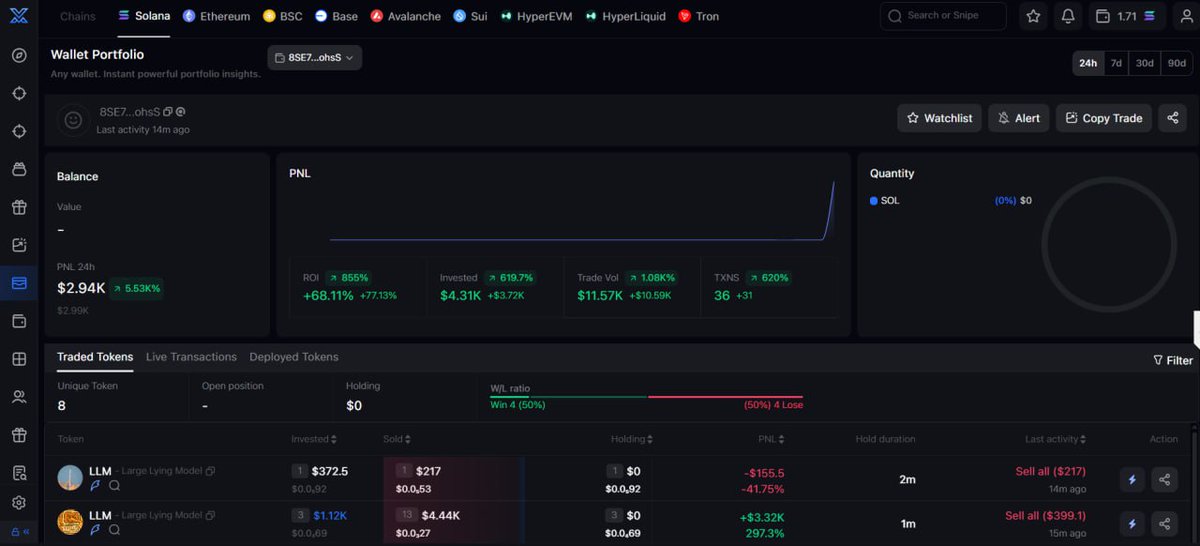Click the Copy Trade button
Viewport: 1200px width, 546px height.
click(x=1104, y=118)
